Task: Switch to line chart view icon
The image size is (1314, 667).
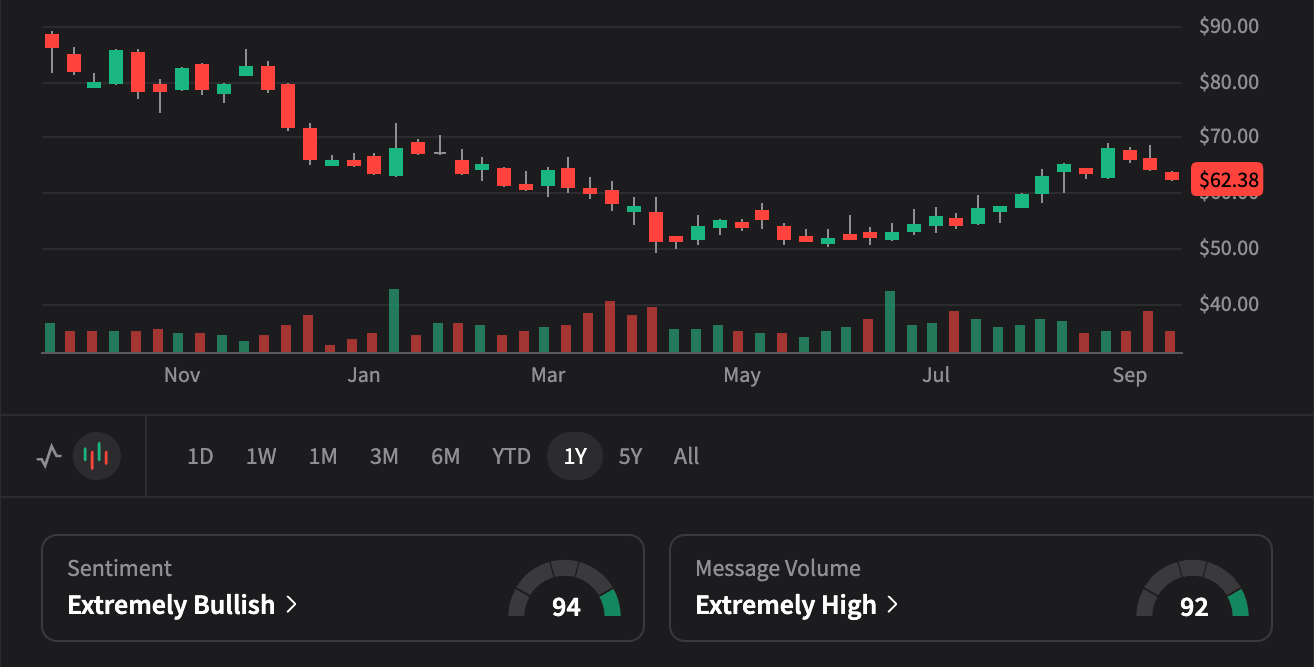Action: click(48, 457)
